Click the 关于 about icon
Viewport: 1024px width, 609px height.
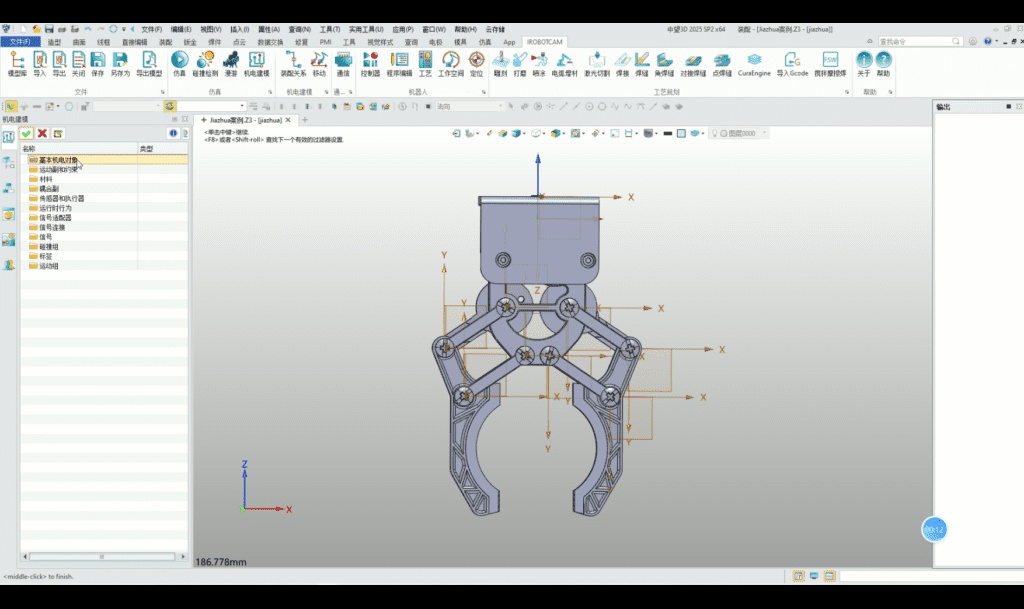[864, 64]
